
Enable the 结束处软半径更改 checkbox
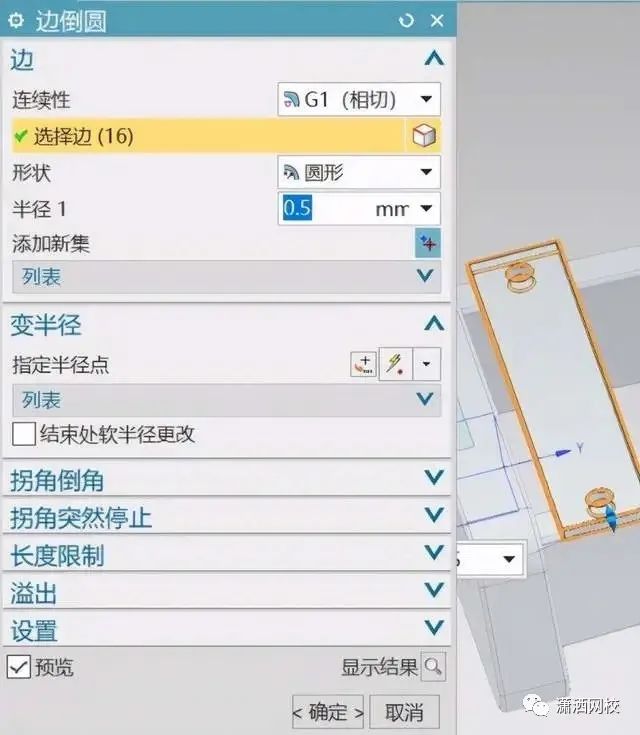[x=24, y=434]
